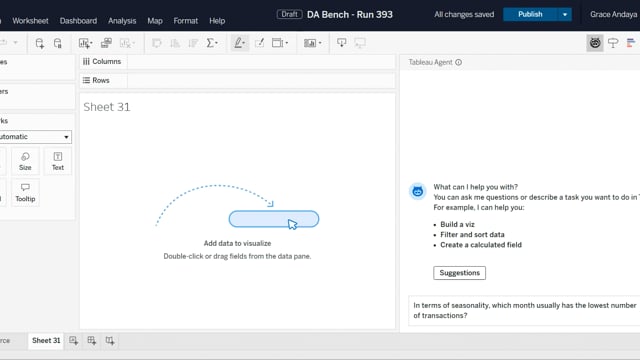Click the Grace Andaya user name
640x360 pixels.
[613, 14]
